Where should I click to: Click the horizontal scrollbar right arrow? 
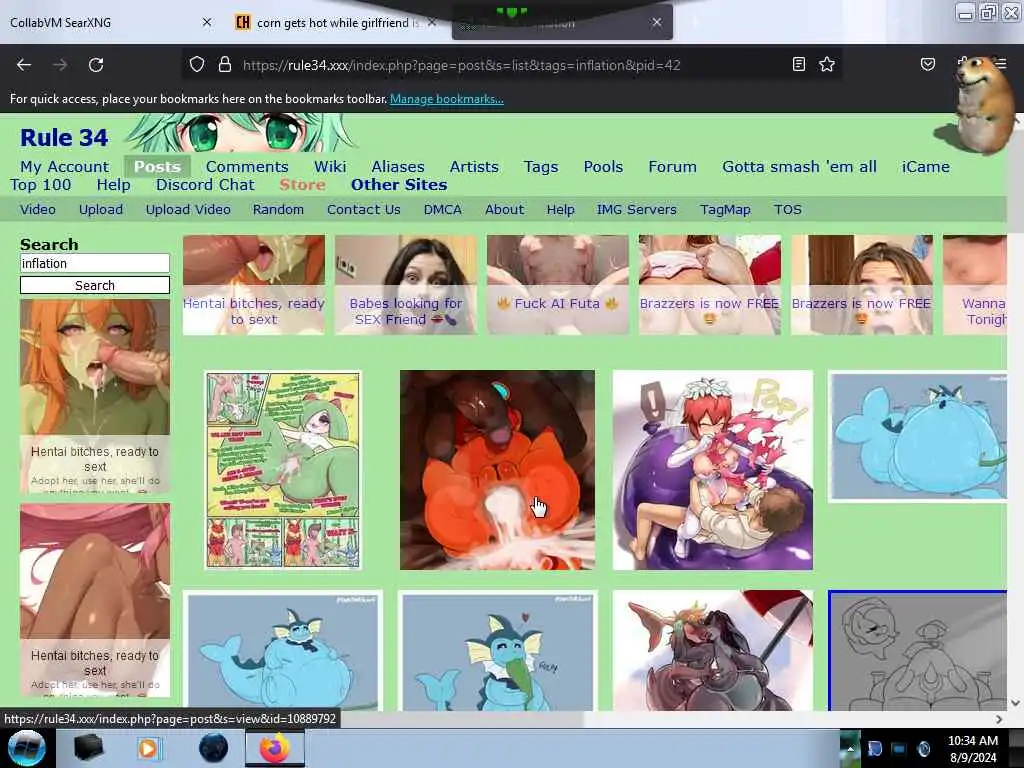(999, 718)
